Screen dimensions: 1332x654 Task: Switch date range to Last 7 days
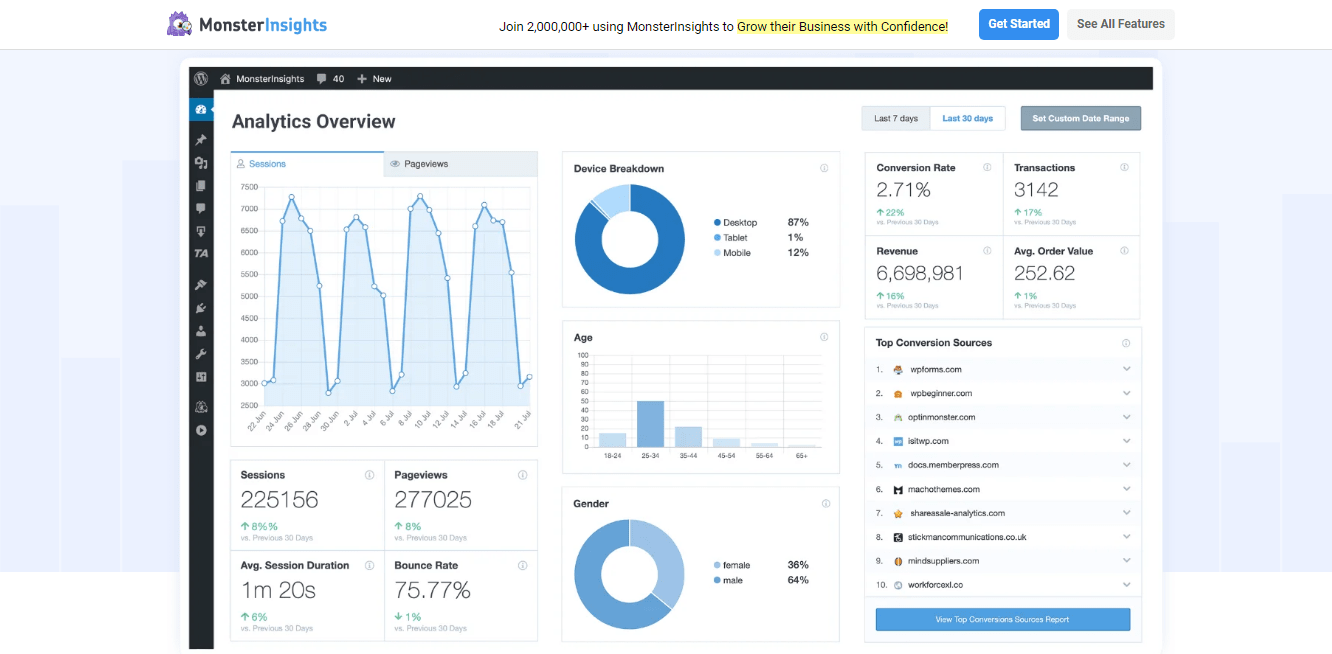coord(896,118)
